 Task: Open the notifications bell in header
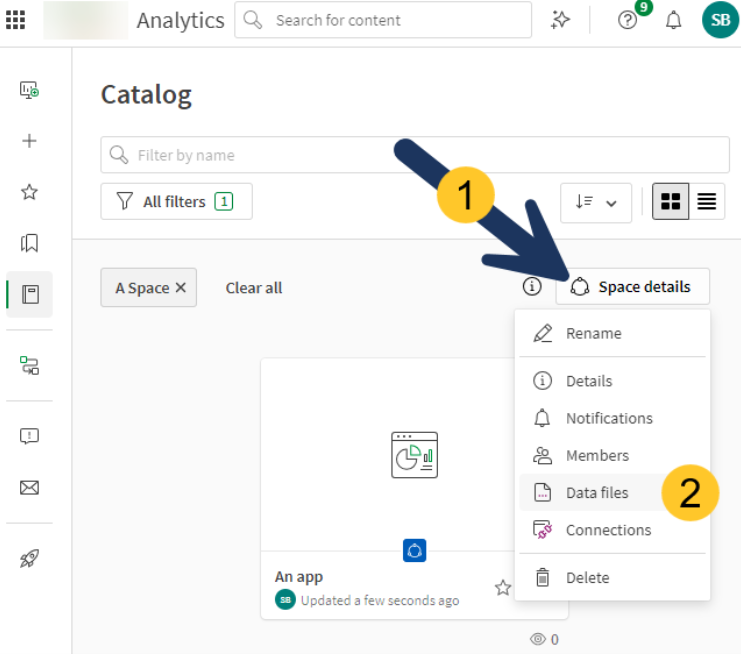click(x=673, y=20)
